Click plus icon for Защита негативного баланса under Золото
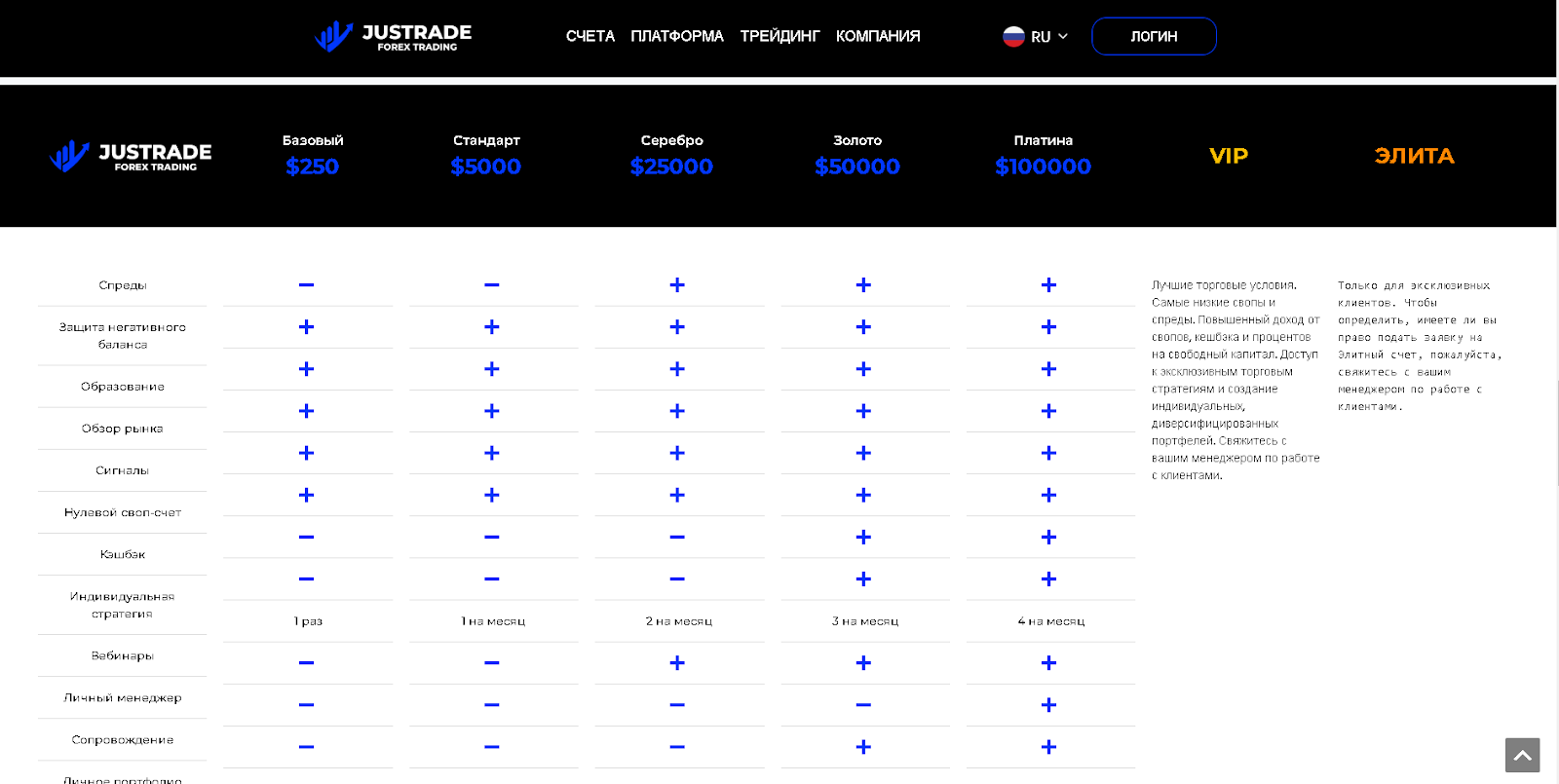 point(863,327)
